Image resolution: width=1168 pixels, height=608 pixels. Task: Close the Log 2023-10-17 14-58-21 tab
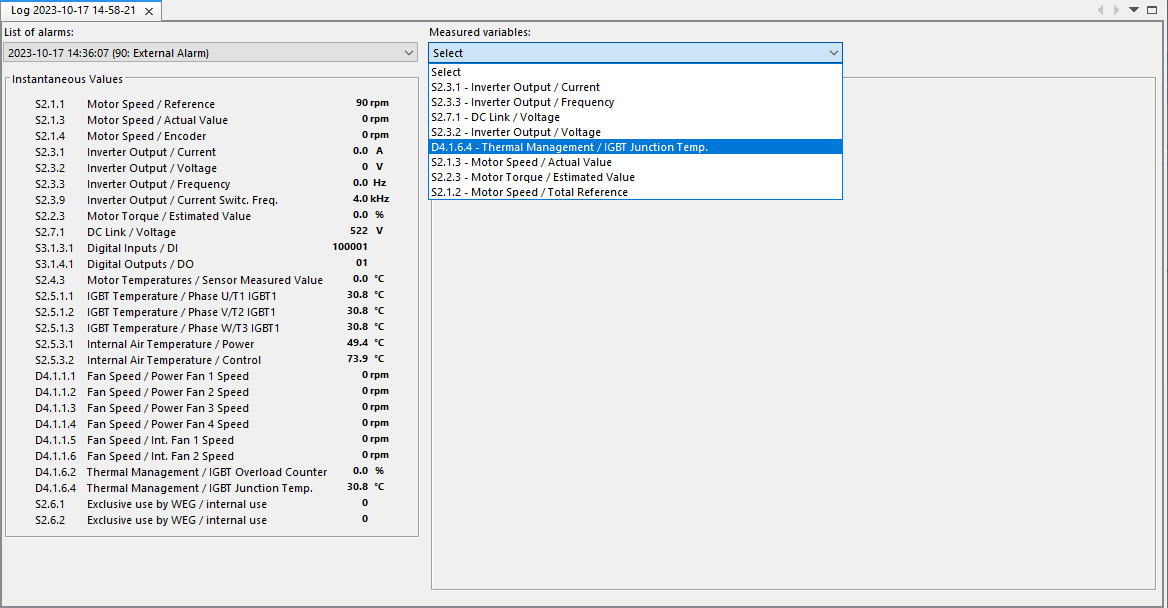(148, 11)
